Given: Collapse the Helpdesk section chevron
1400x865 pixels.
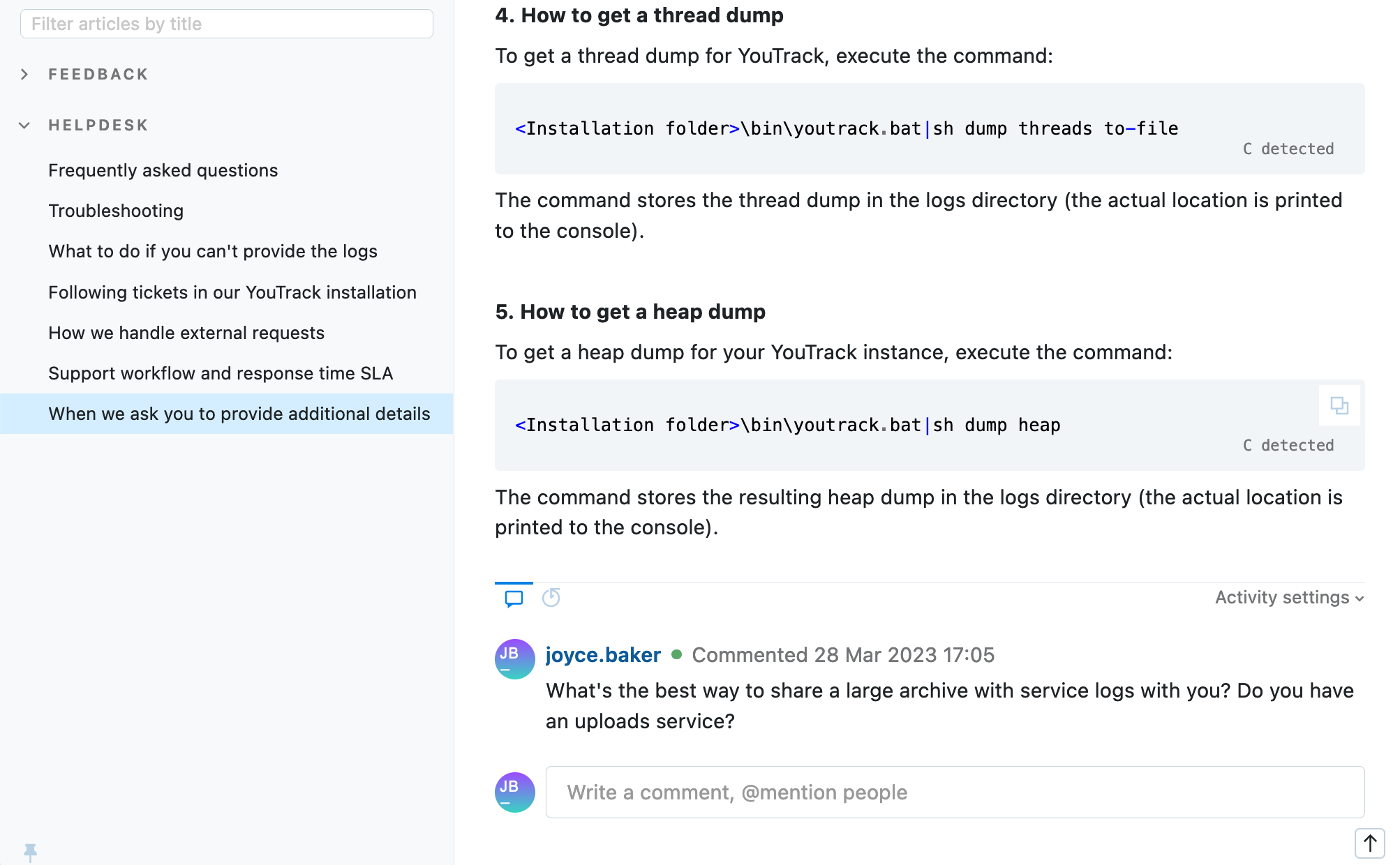Looking at the screenshot, I should (24, 126).
